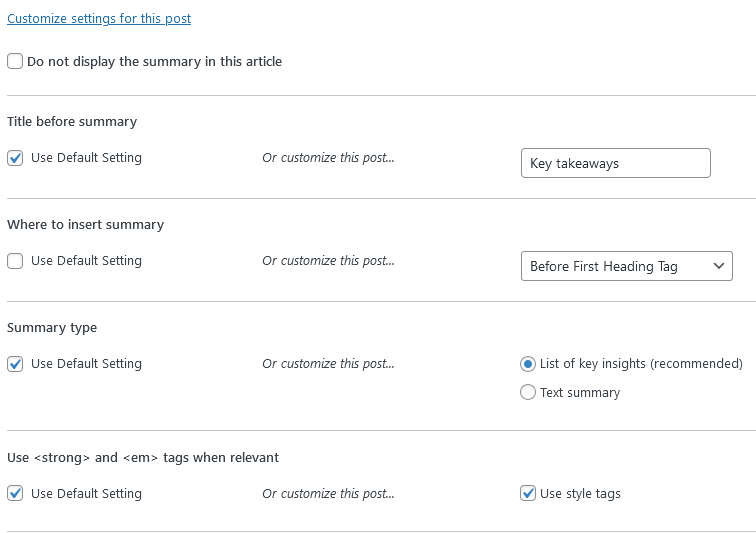
Task: Select the 'Text summary' radio option
Action: pyautogui.click(x=528, y=393)
